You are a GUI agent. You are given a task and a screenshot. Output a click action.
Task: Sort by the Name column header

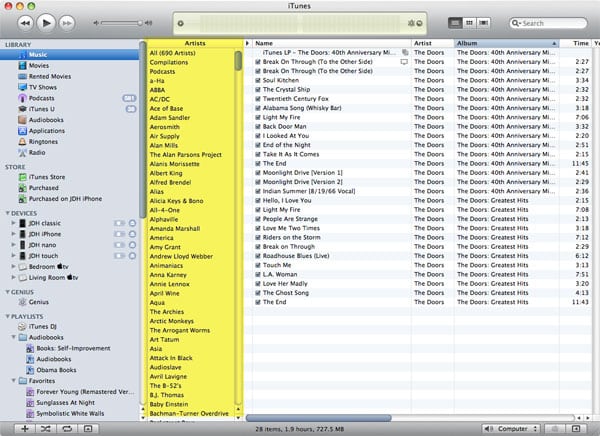pyautogui.click(x=332, y=43)
